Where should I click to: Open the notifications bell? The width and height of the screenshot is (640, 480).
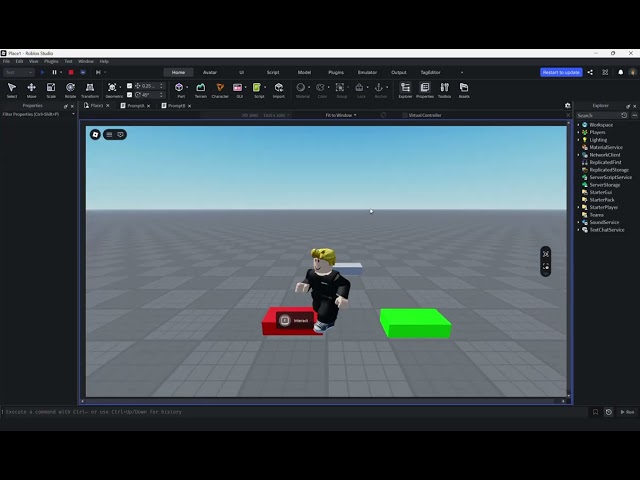pyautogui.click(x=620, y=72)
